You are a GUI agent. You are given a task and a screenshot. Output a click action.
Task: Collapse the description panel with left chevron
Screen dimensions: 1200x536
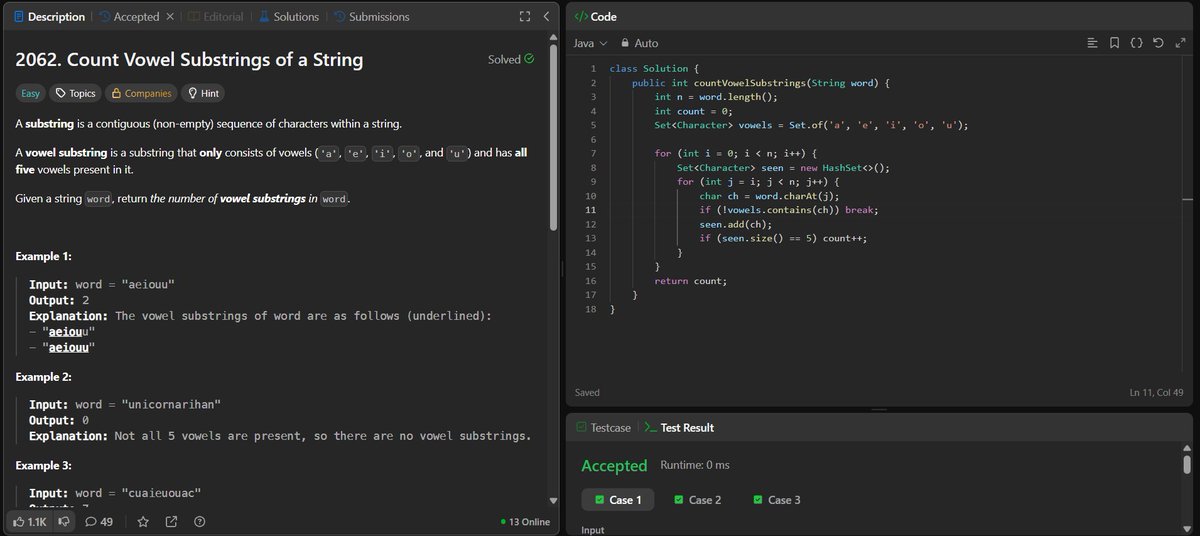545,17
